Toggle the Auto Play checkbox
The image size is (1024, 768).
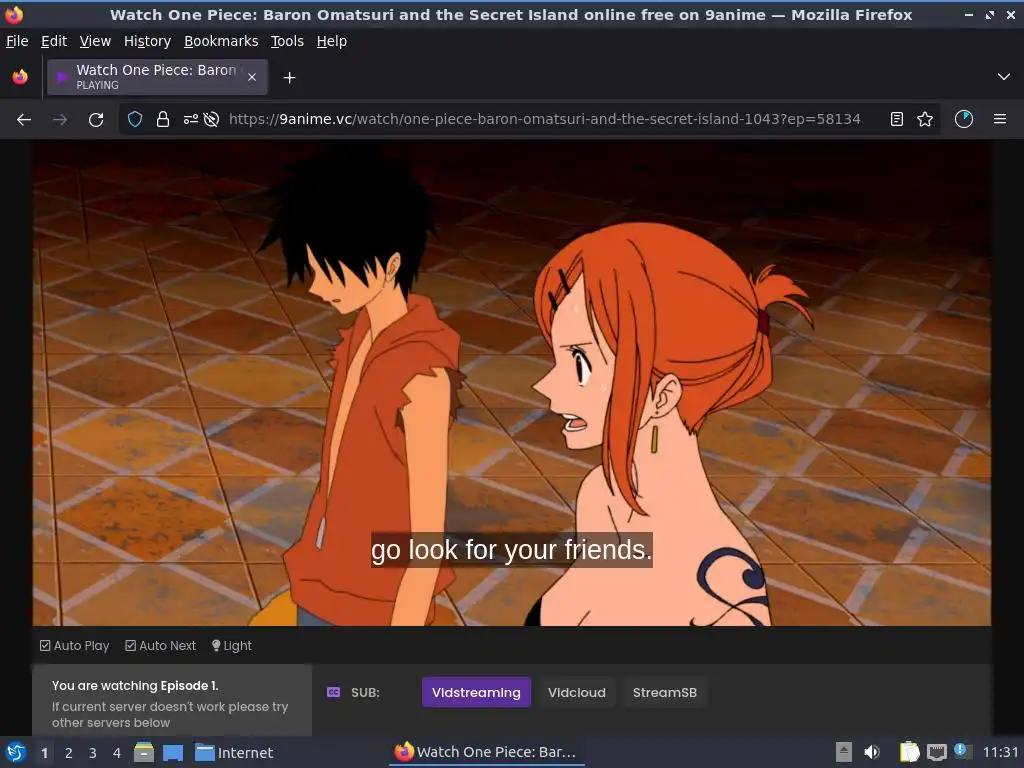74,646
